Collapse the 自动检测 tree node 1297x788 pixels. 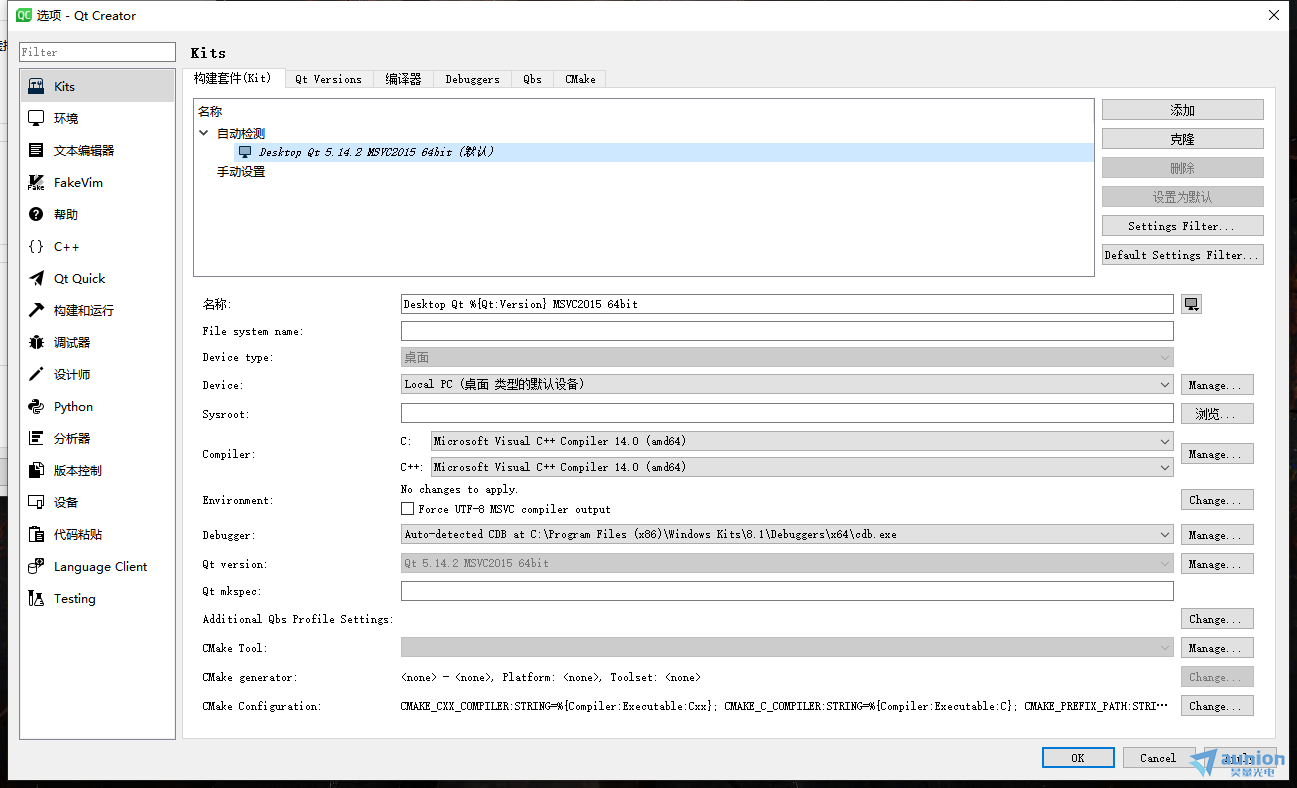204,133
